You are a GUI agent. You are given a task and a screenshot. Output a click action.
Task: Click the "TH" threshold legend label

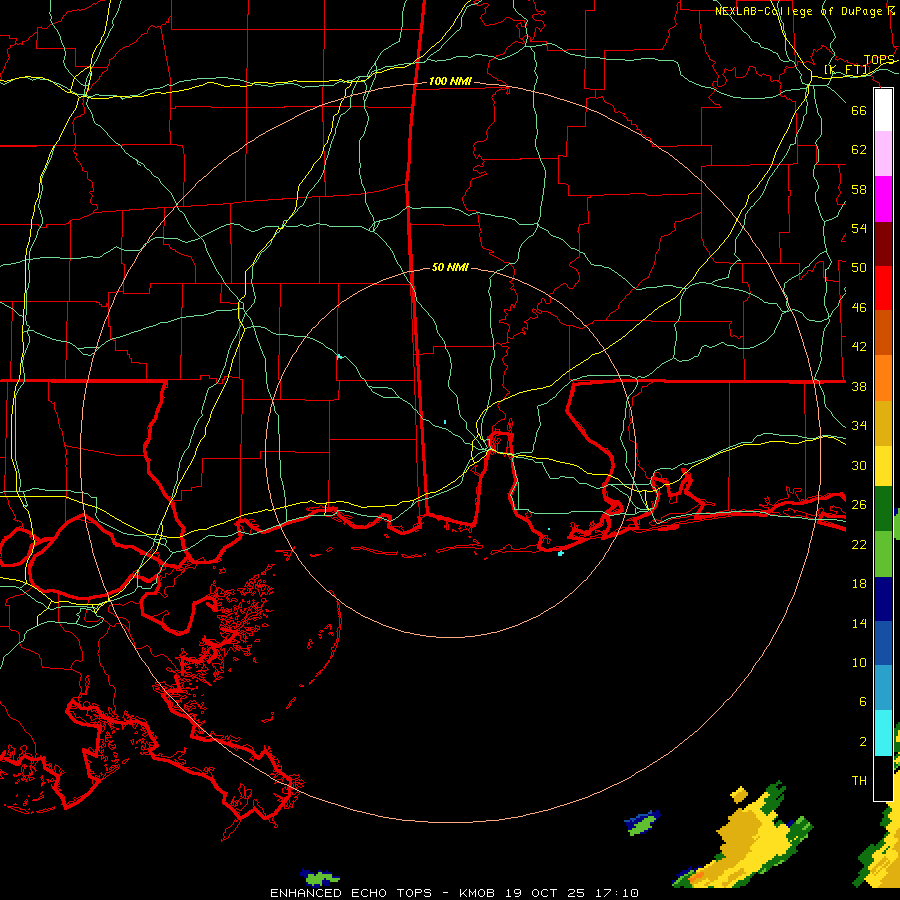click(x=859, y=780)
